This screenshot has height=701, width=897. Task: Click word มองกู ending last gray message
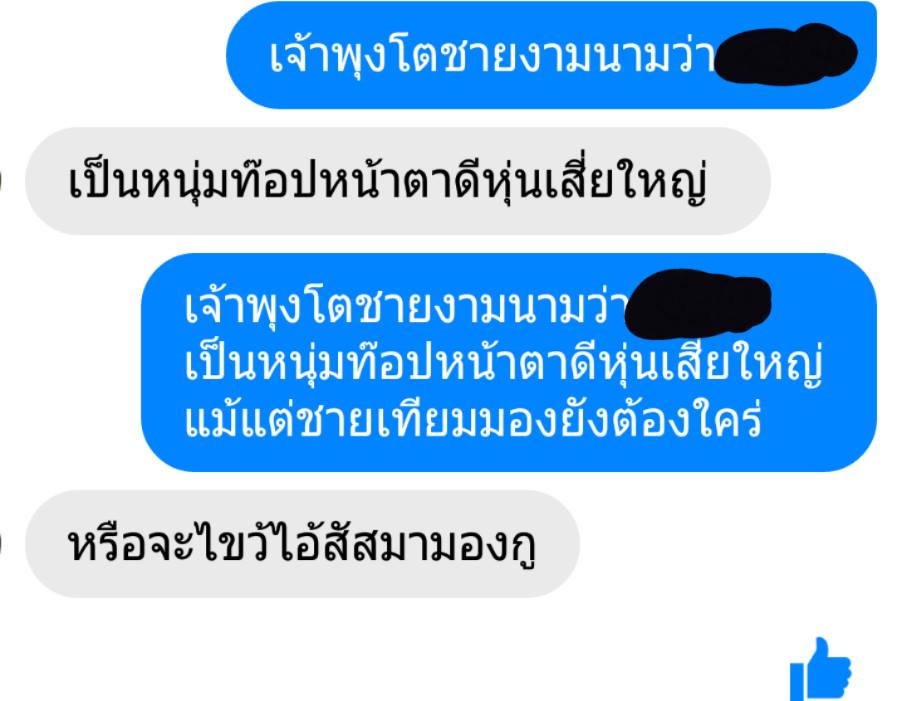click(477, 546)
